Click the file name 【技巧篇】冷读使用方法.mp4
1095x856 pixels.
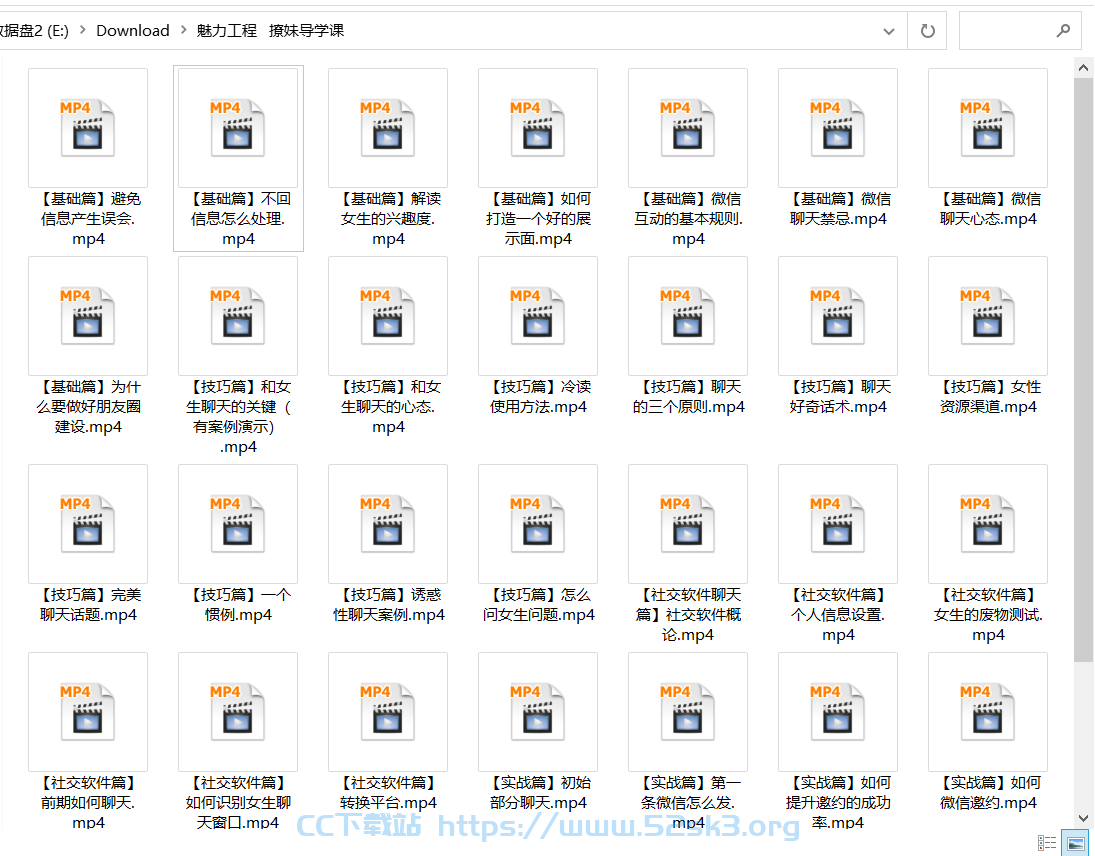coord(538,397)
